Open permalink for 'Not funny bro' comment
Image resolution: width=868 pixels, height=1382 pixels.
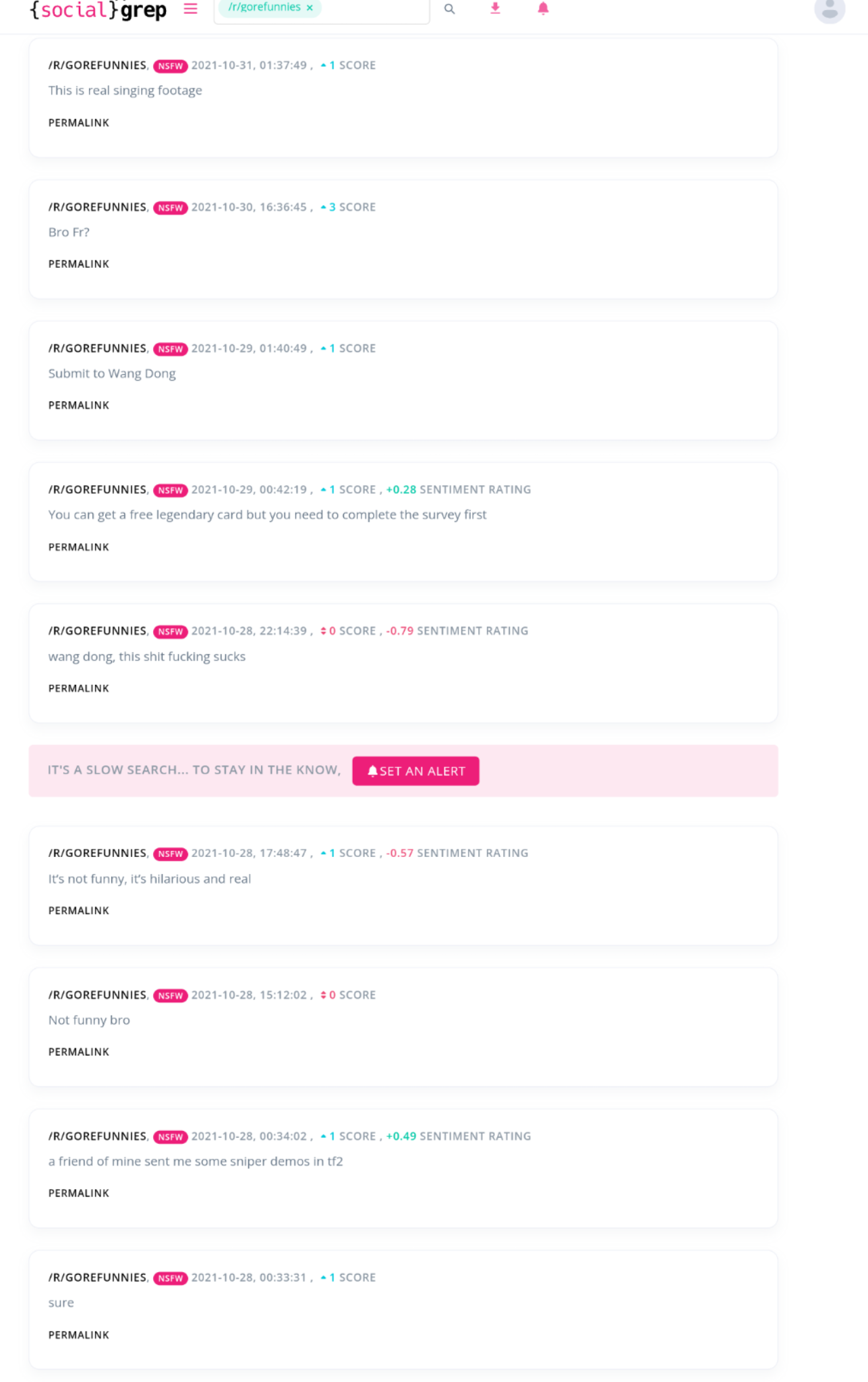79,1051
